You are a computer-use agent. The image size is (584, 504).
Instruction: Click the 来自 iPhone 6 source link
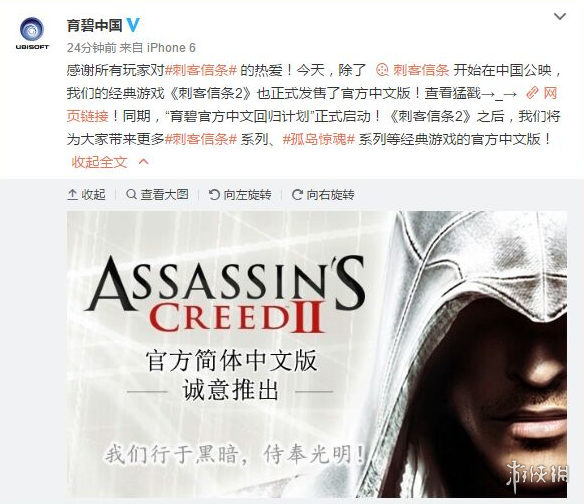158,48
